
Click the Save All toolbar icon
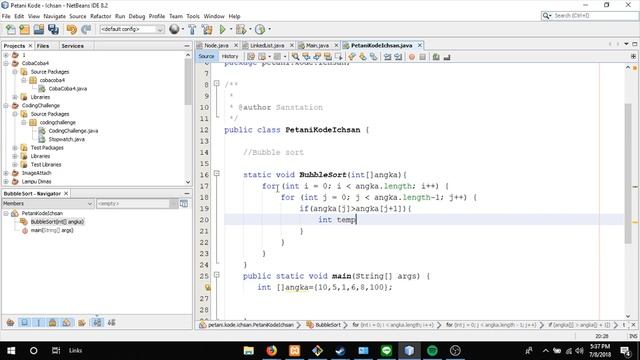point(53,29)
